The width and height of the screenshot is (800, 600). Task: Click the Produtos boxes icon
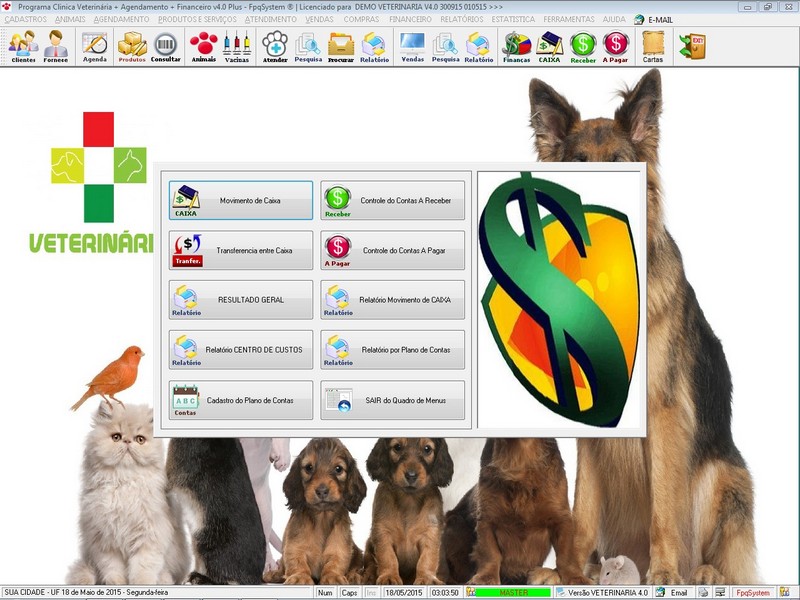tap(132, 46)
